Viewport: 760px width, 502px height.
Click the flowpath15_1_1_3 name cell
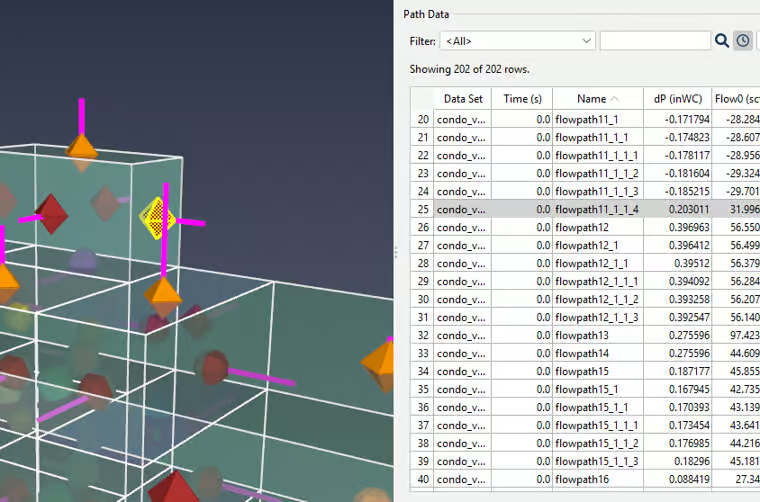(x=596, y=461)
